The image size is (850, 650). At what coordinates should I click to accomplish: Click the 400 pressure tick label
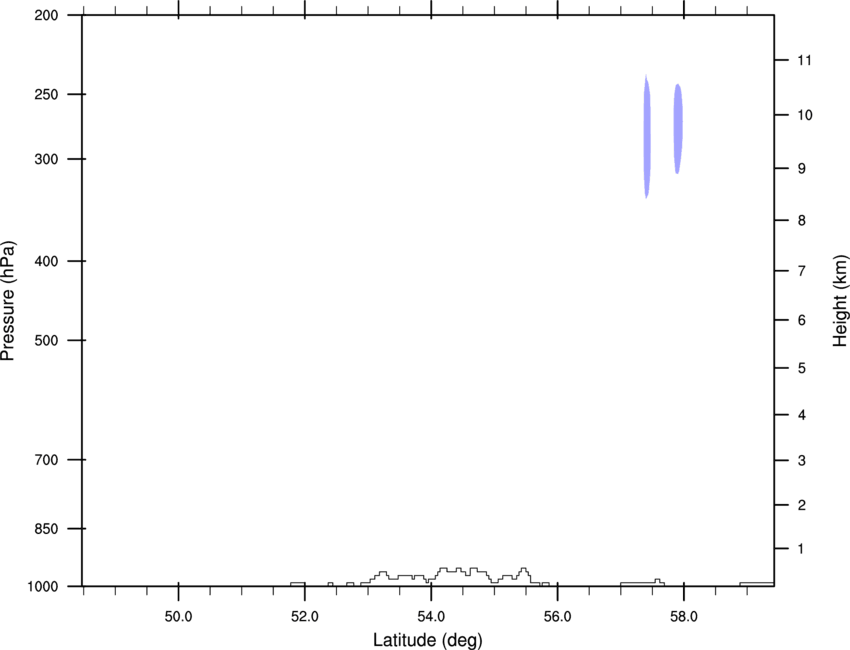point(46,261)
